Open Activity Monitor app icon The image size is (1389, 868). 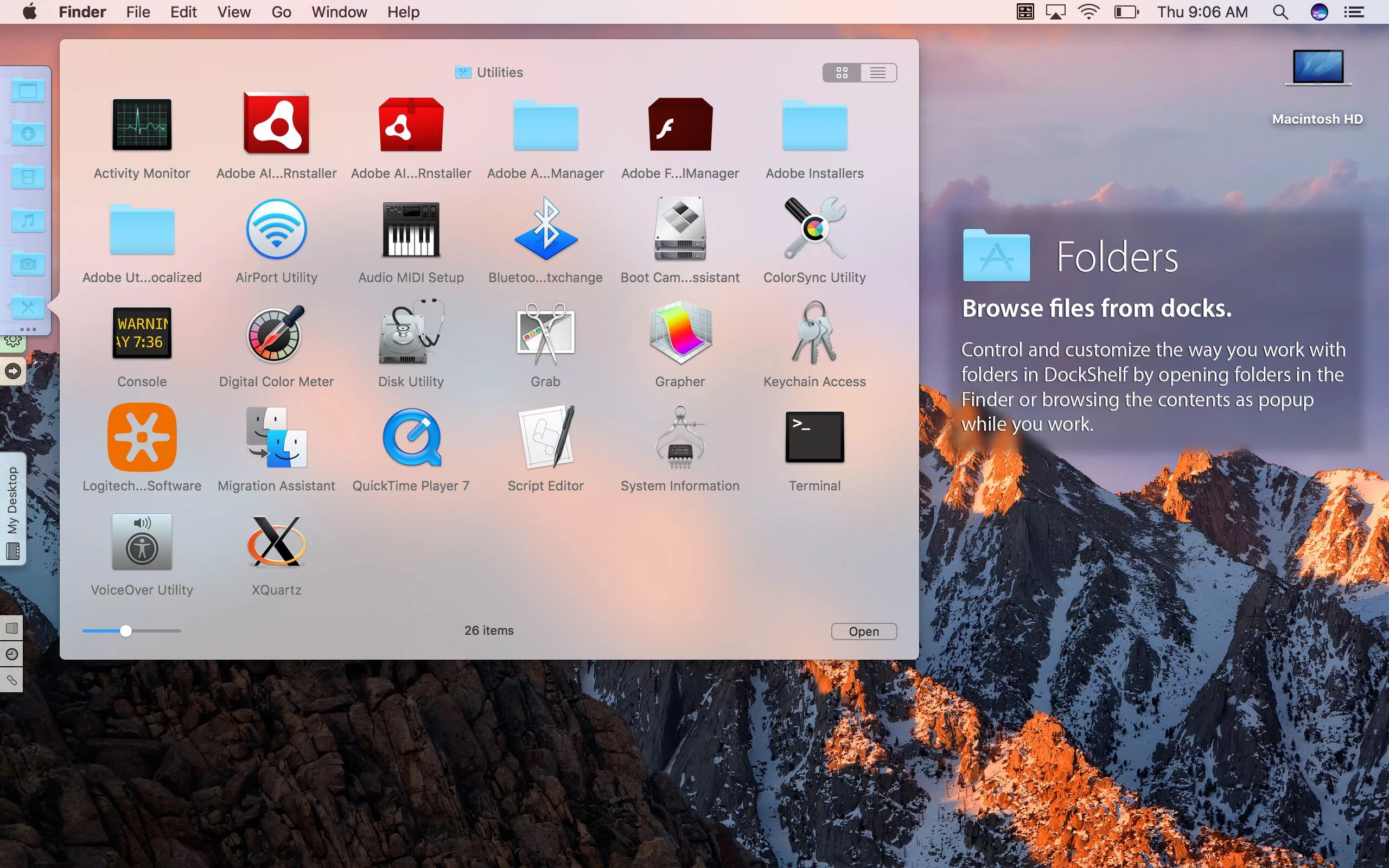(x=142, y=125)
